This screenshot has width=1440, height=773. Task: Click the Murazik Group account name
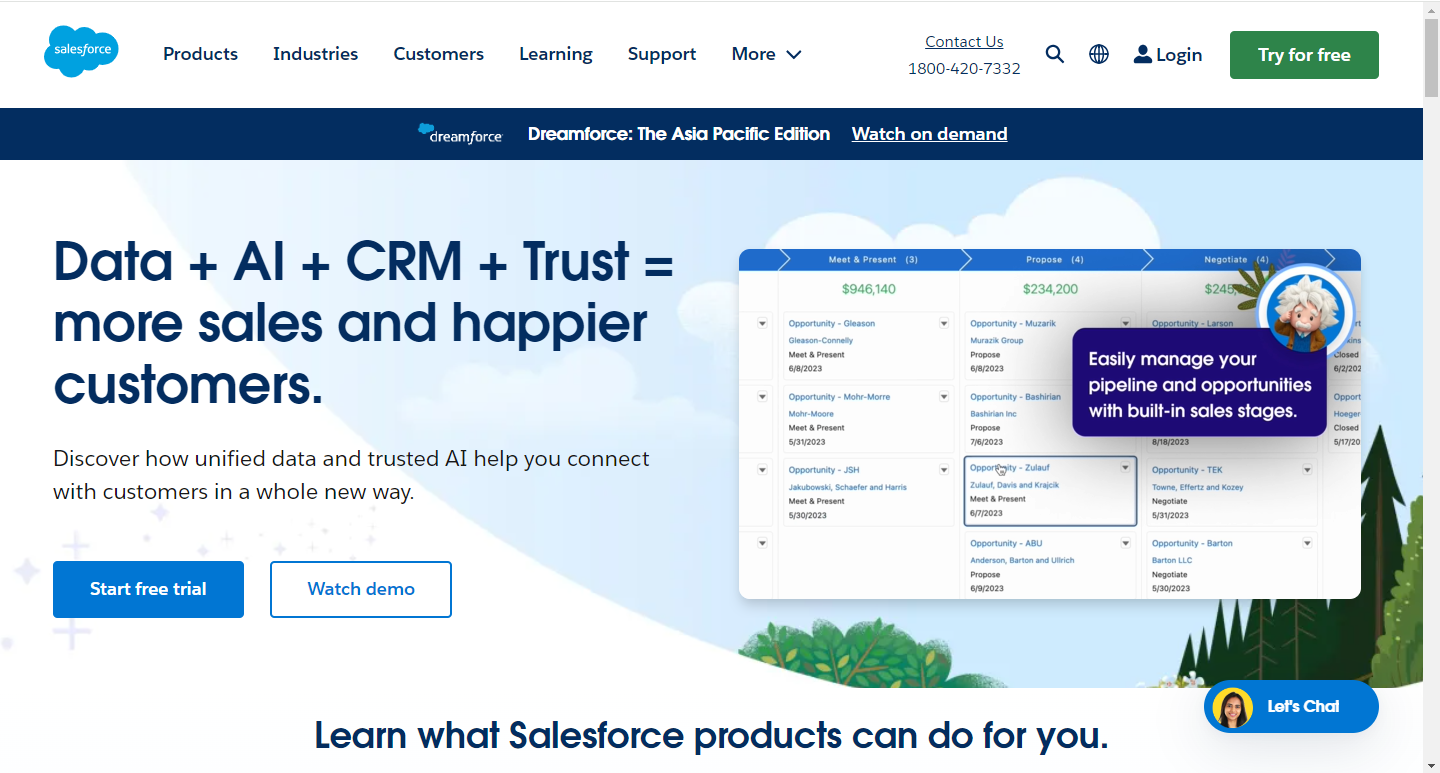997,340
